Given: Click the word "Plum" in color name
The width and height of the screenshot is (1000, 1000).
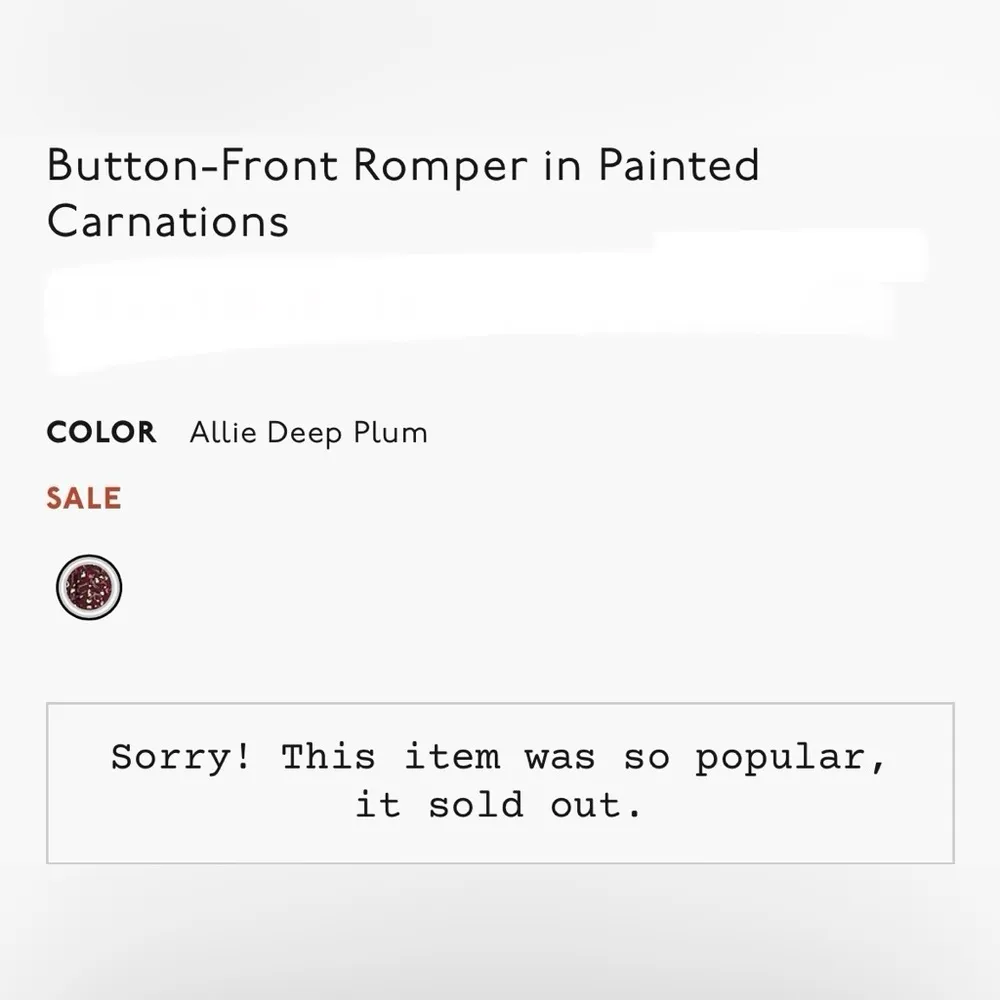Looking at the screenshot, I should tap(389, 432).
